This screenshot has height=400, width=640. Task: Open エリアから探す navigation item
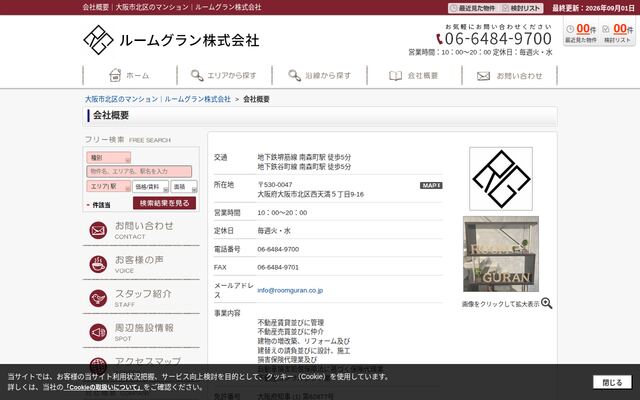coord(224,76)
